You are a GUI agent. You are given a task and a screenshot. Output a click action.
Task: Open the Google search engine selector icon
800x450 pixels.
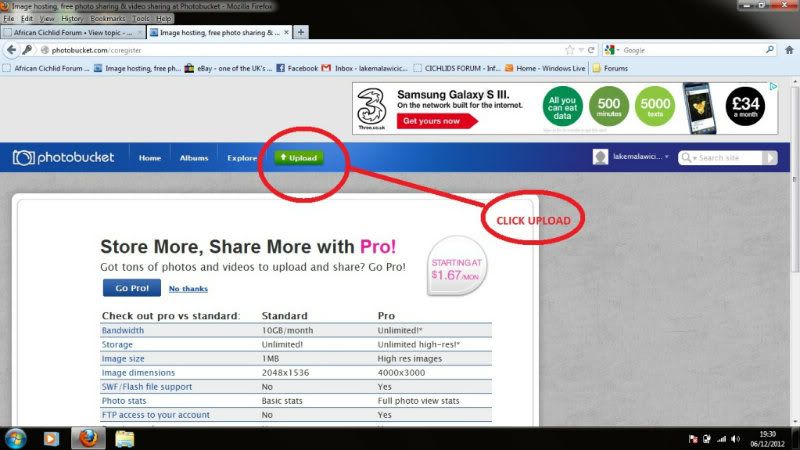point(610,50)
